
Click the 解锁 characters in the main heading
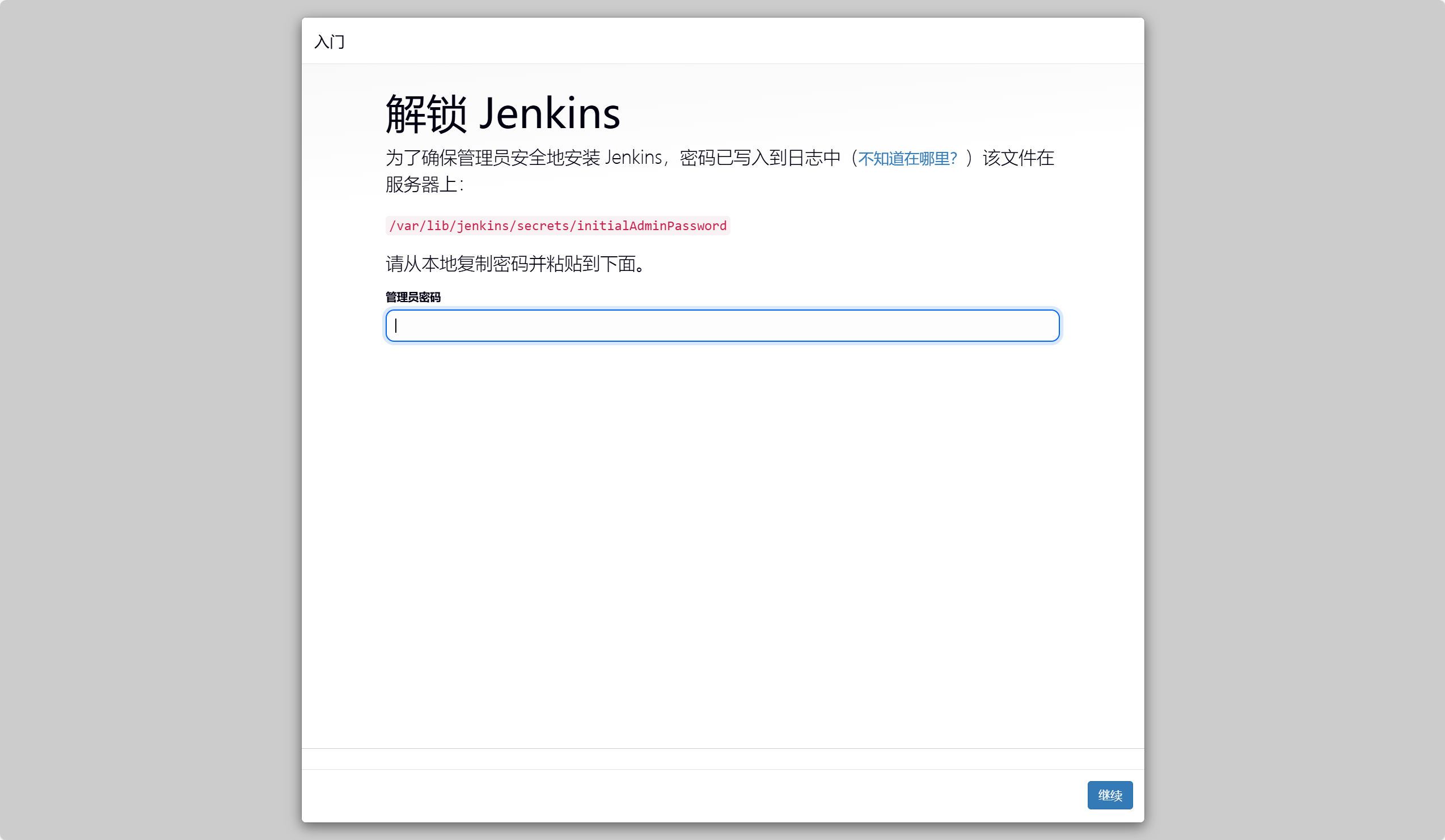[x=426, y=114]
